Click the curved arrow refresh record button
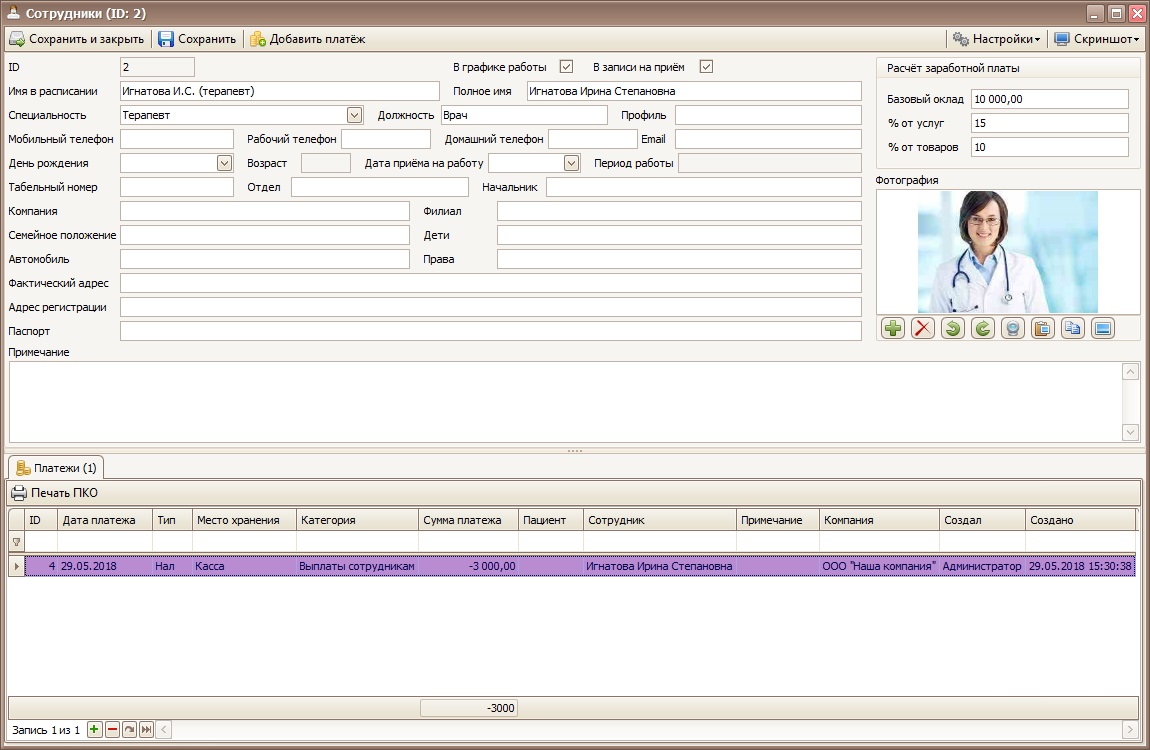1150x750 pixels. pyautogui.click(x=130, y=729)
